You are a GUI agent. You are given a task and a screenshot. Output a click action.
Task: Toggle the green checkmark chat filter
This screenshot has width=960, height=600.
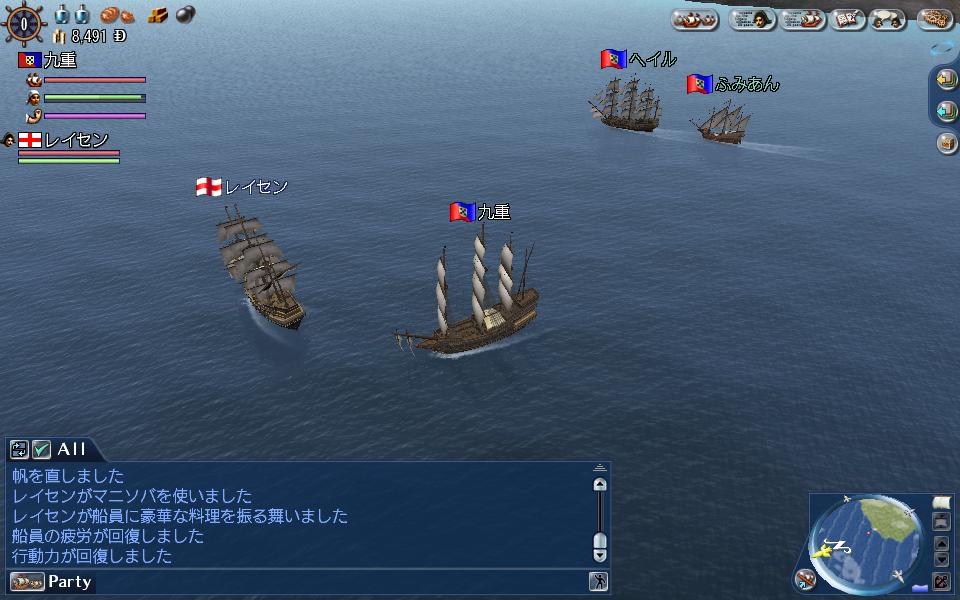point(41,449)
